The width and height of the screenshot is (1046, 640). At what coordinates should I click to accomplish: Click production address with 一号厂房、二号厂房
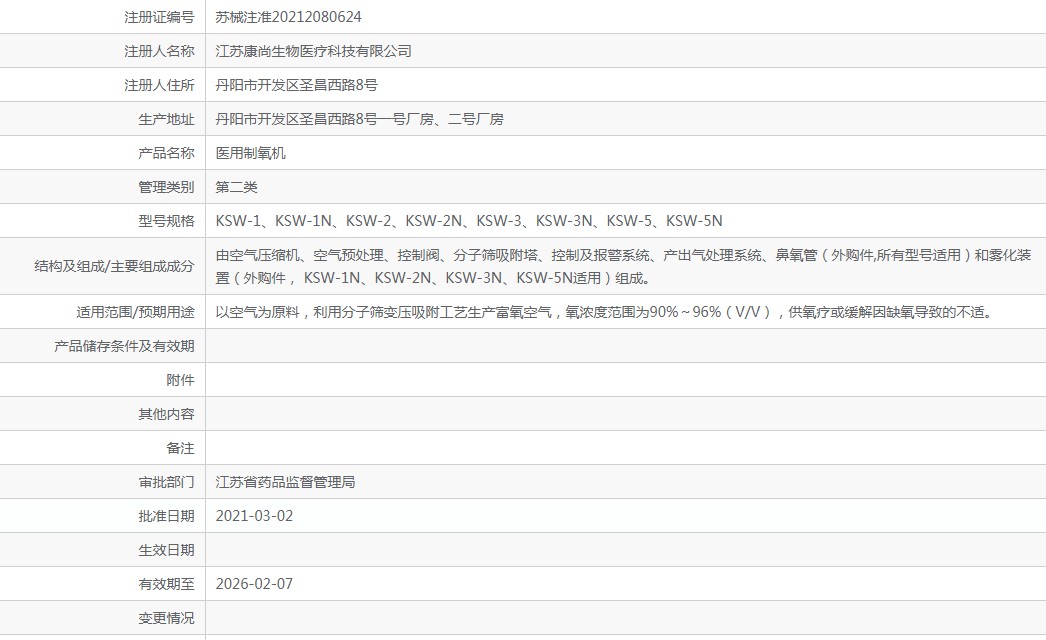point(360,119)
